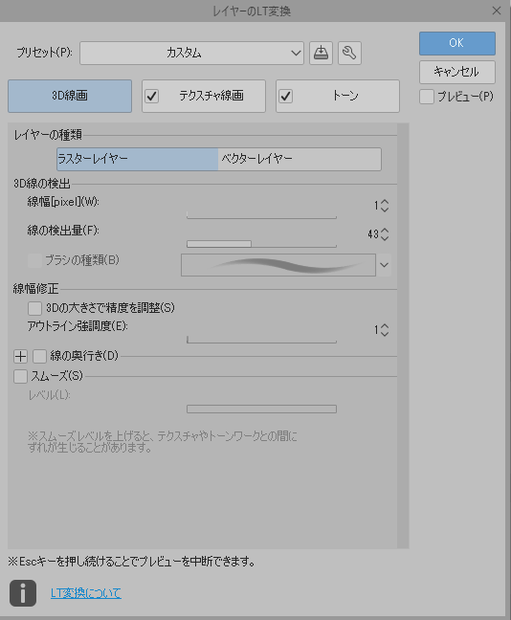Close the LT変換 dialog
The width and height of the screenshot is (511, 620).
tap(497, 11)
